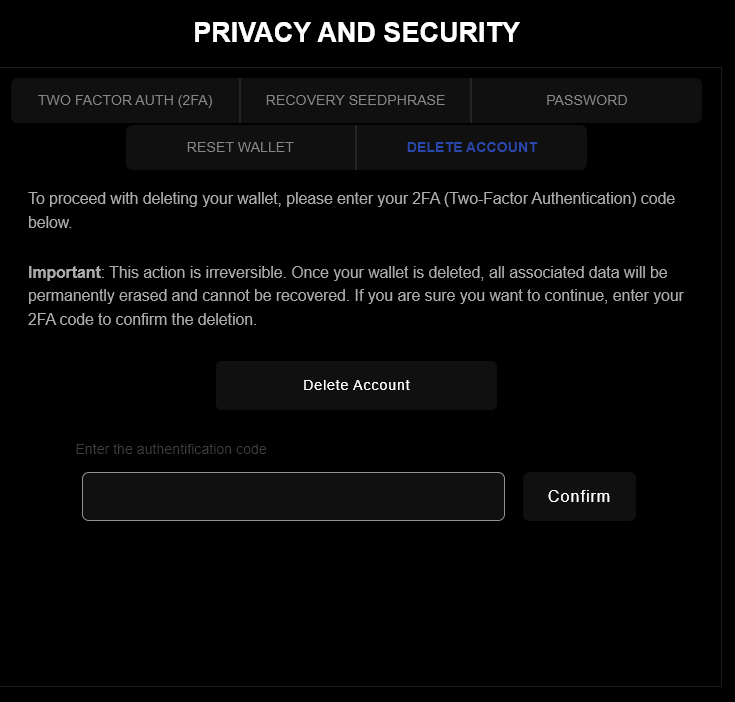Click the Privacy and Security heading
The height and width of the screenshot is (702, 735).
point(356,32)
